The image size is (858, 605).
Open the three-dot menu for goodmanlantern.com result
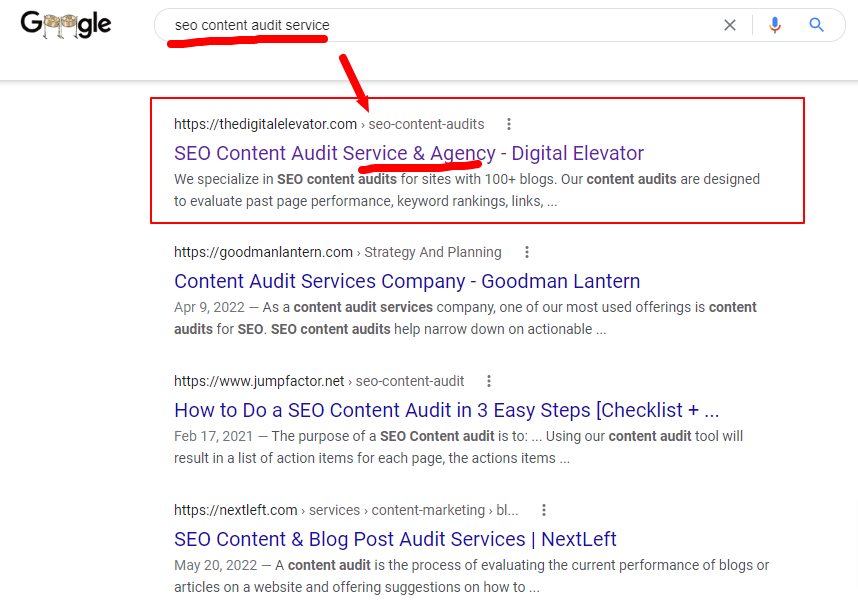pos(527,252)
